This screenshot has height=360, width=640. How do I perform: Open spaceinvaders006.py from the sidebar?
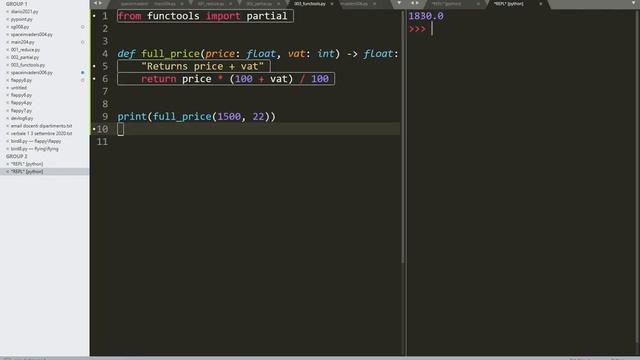(x=31, y=73)
